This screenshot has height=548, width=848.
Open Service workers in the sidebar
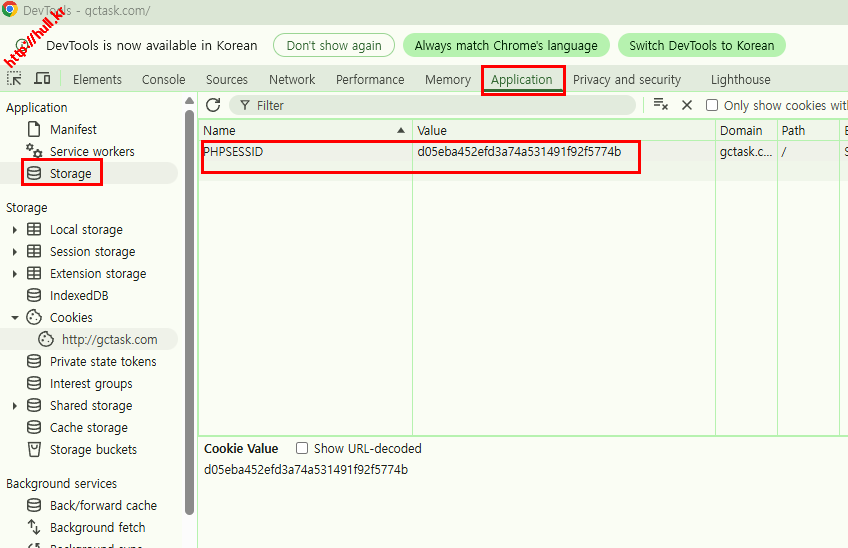pos(91,151)
